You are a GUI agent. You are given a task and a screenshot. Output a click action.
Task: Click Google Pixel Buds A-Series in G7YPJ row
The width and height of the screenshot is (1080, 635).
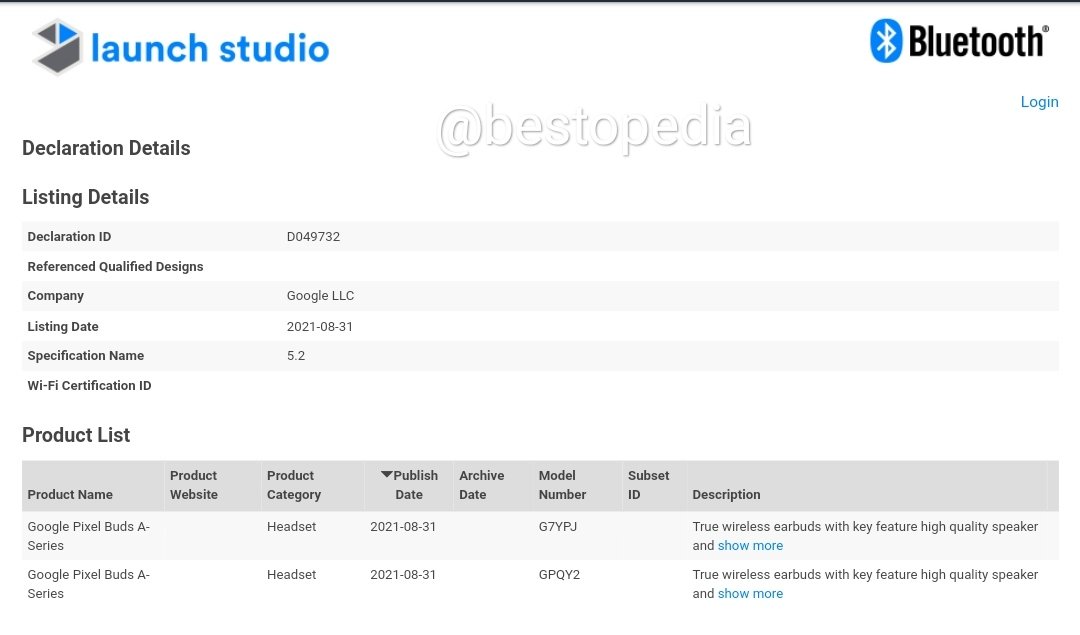coord(89,536)
